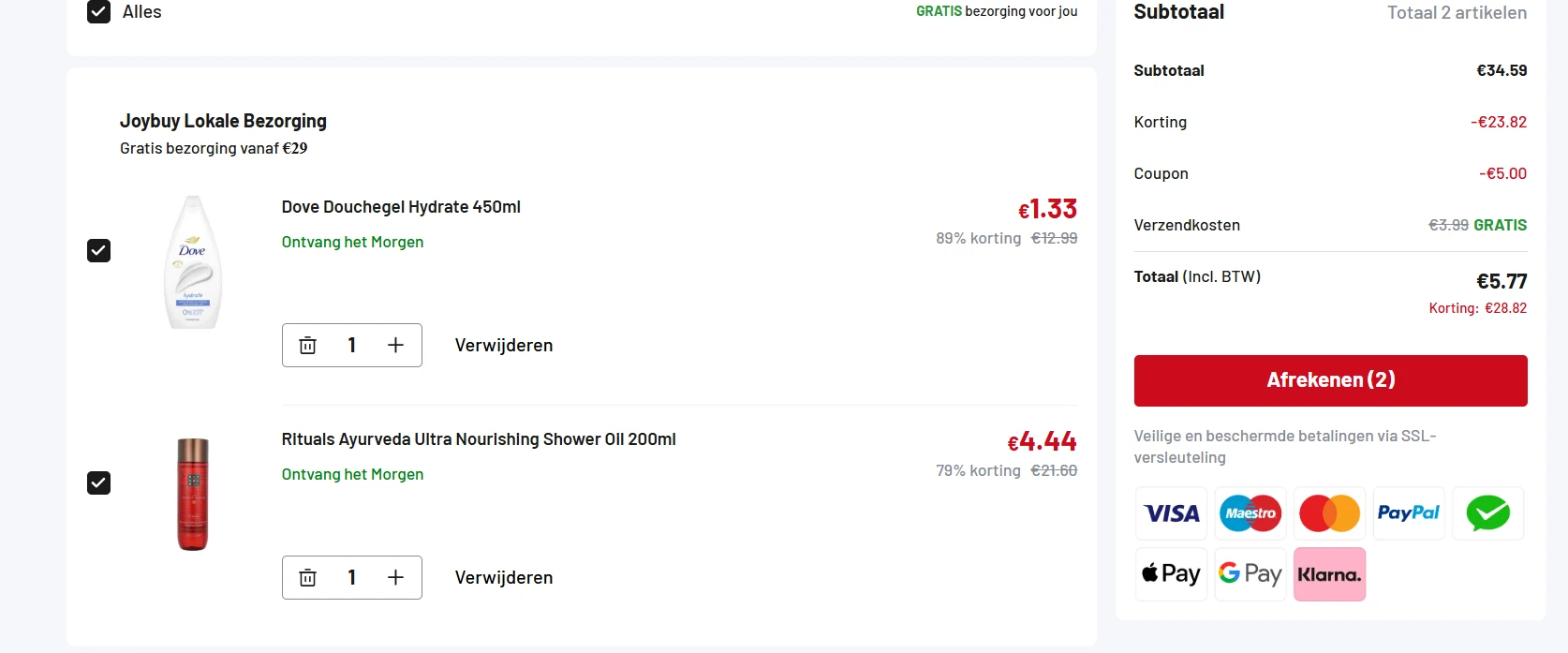This screenshot has width=1568, height=653.
Task: Open Dove Douchegel Hydrate 450ml product title
Action: click(401, 207)
